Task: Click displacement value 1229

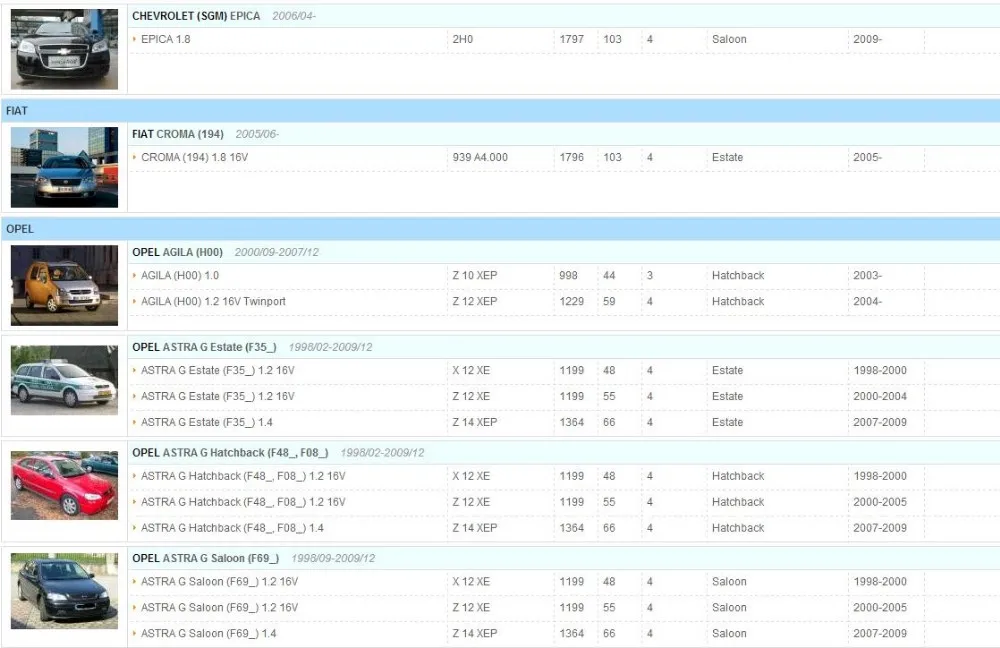Action: pos(571,301)
